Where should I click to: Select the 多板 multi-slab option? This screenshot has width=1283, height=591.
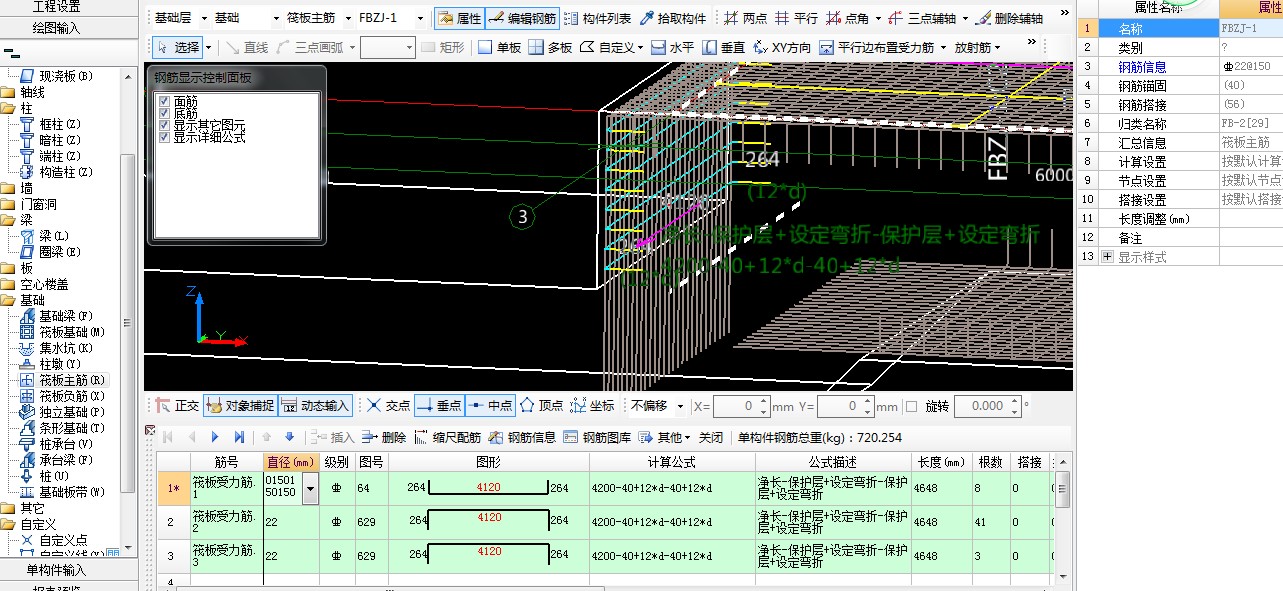(550, 47)
